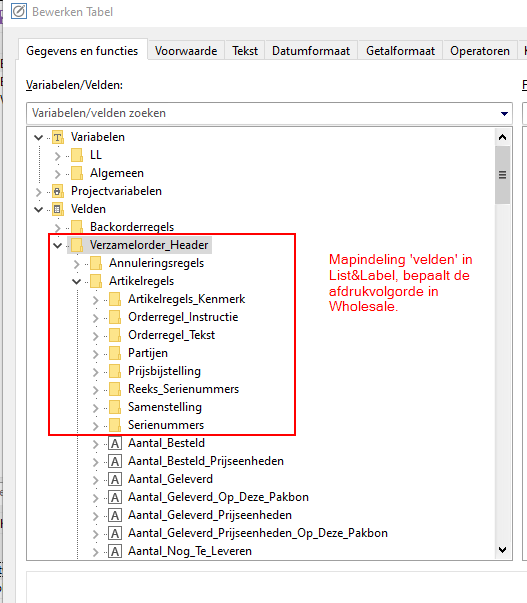Click in the Variabelen/velden zoeken field
The image size is (527, 603).
click(262, 113)
